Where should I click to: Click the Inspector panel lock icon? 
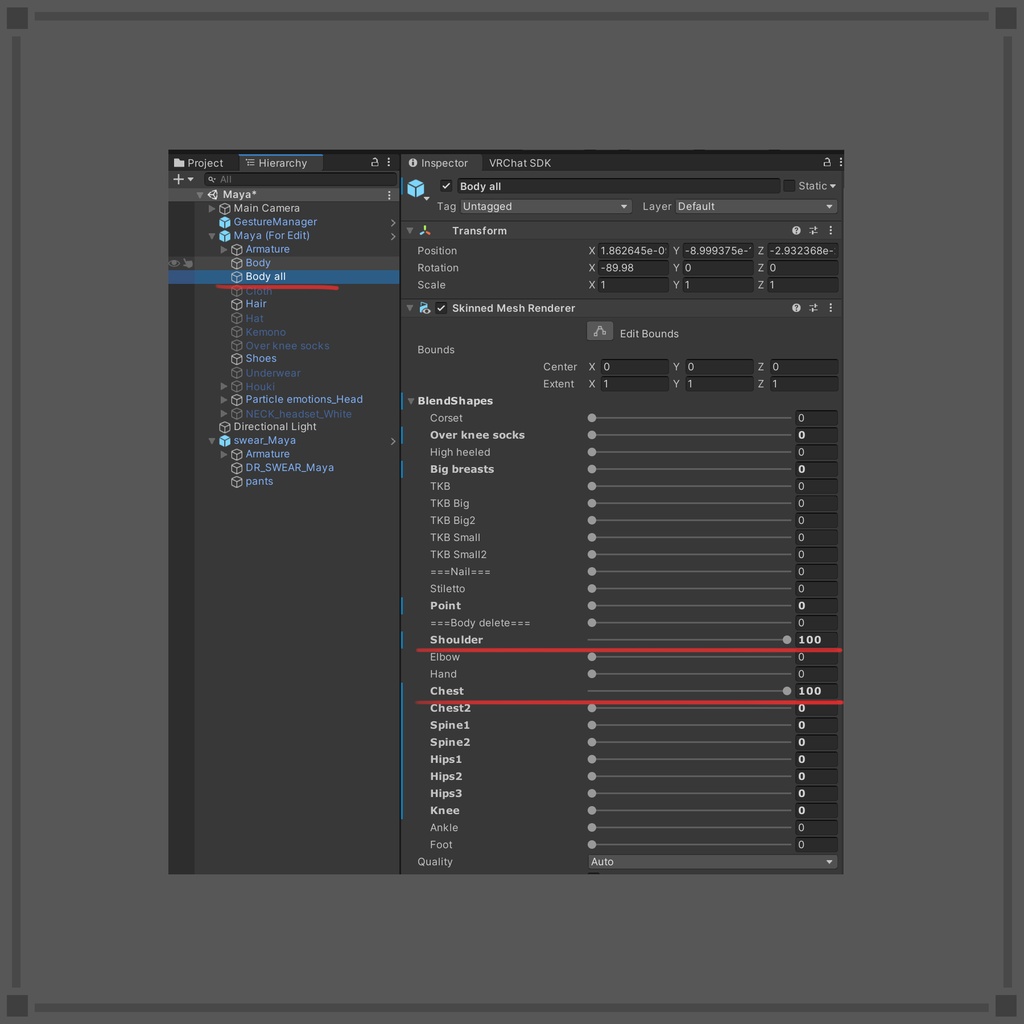827,162
